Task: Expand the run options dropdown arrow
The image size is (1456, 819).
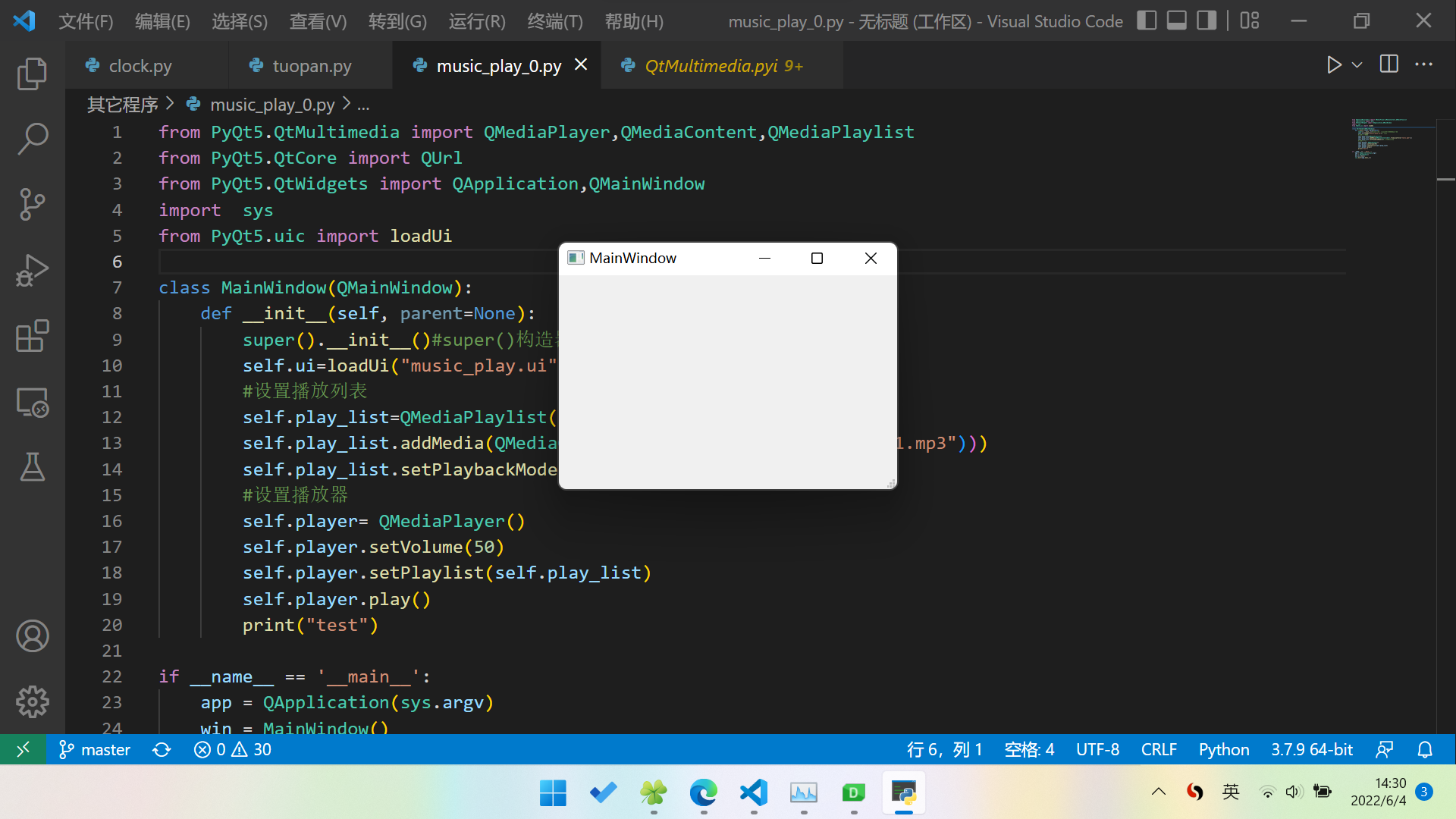Action: (1357, 65)
